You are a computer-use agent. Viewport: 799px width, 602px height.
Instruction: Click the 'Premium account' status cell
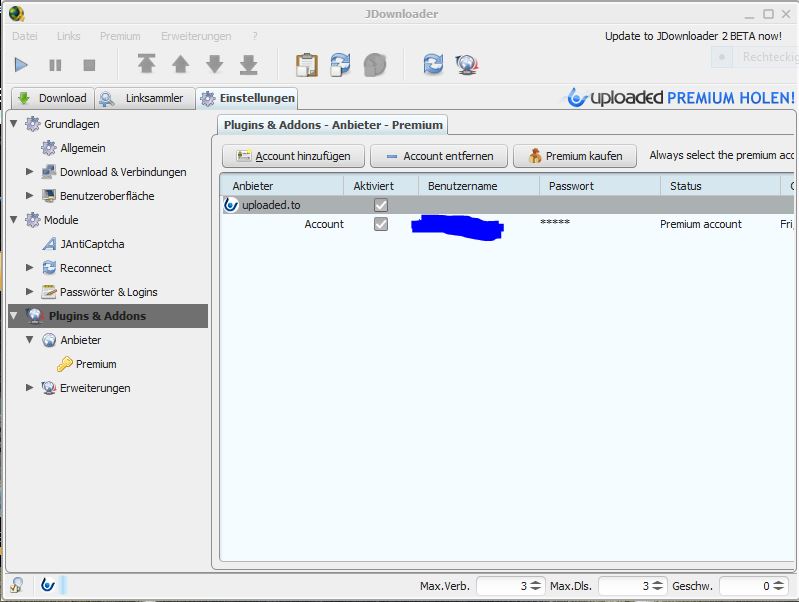pos(701,224)
